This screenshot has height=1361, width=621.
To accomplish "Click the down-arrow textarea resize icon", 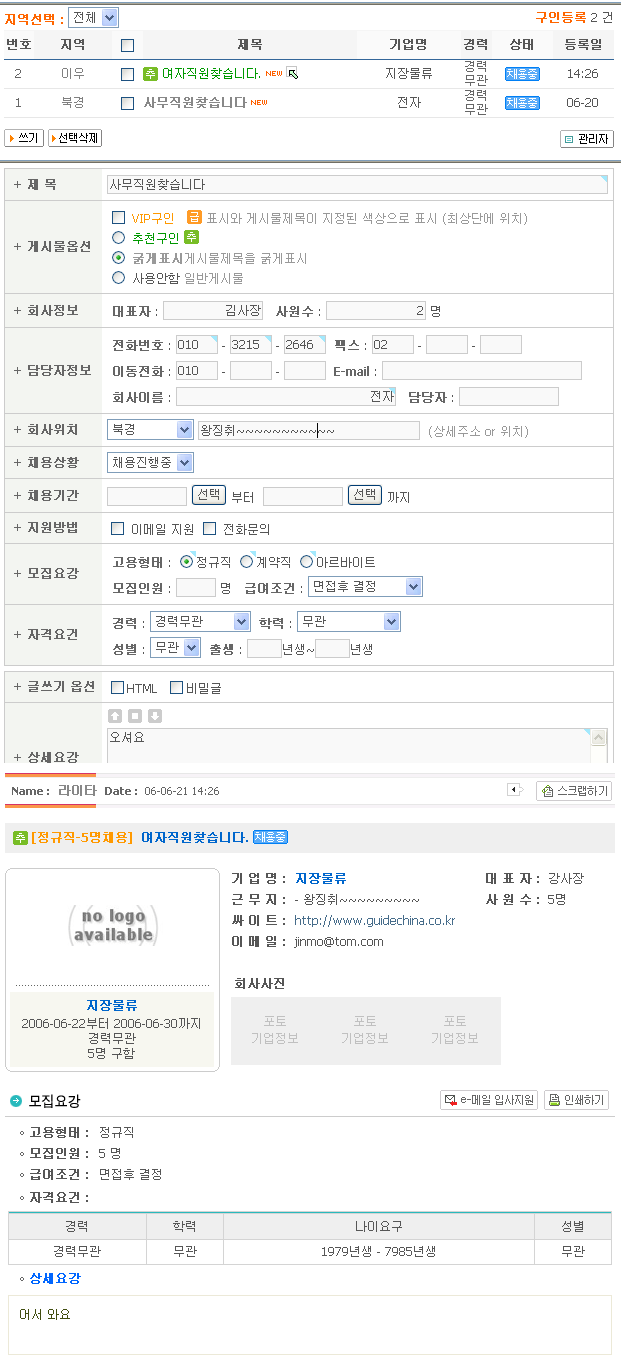I will click(x=155, y=716).
